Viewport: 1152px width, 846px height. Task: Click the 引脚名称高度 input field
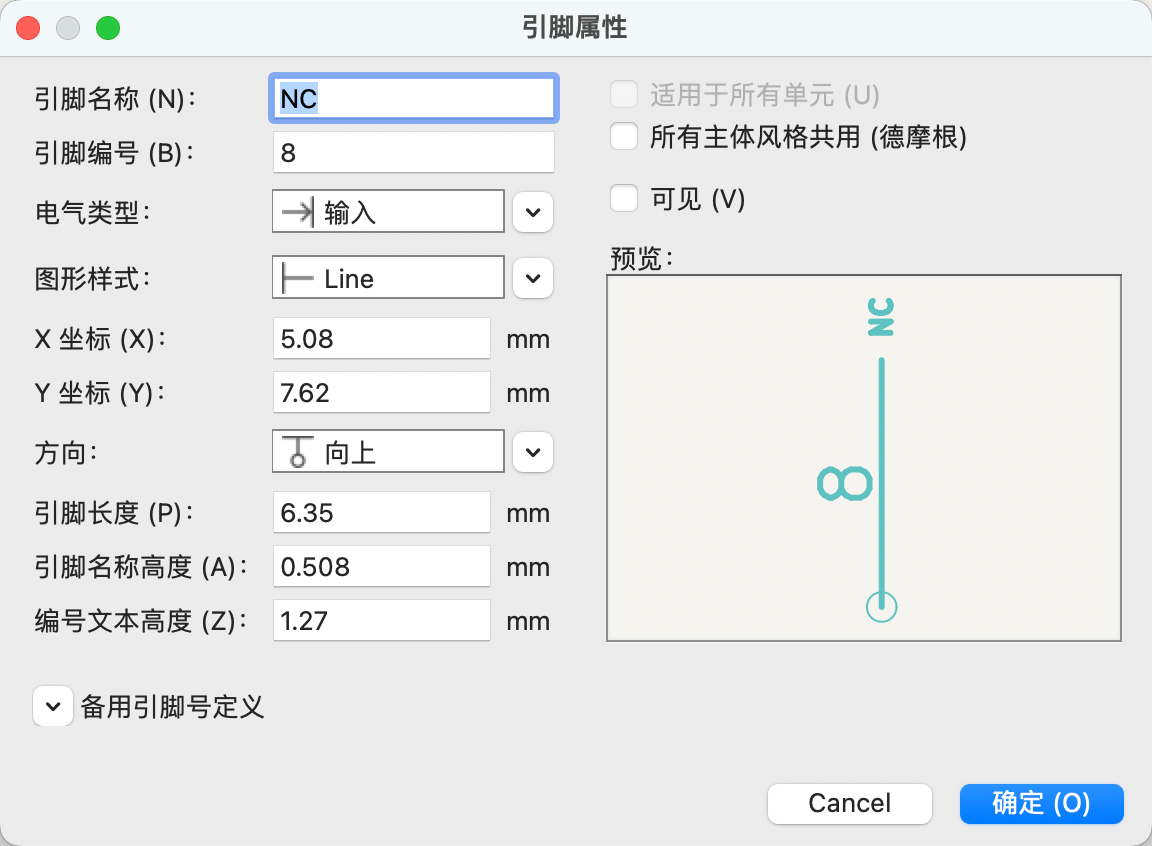(x=381, y=567)
